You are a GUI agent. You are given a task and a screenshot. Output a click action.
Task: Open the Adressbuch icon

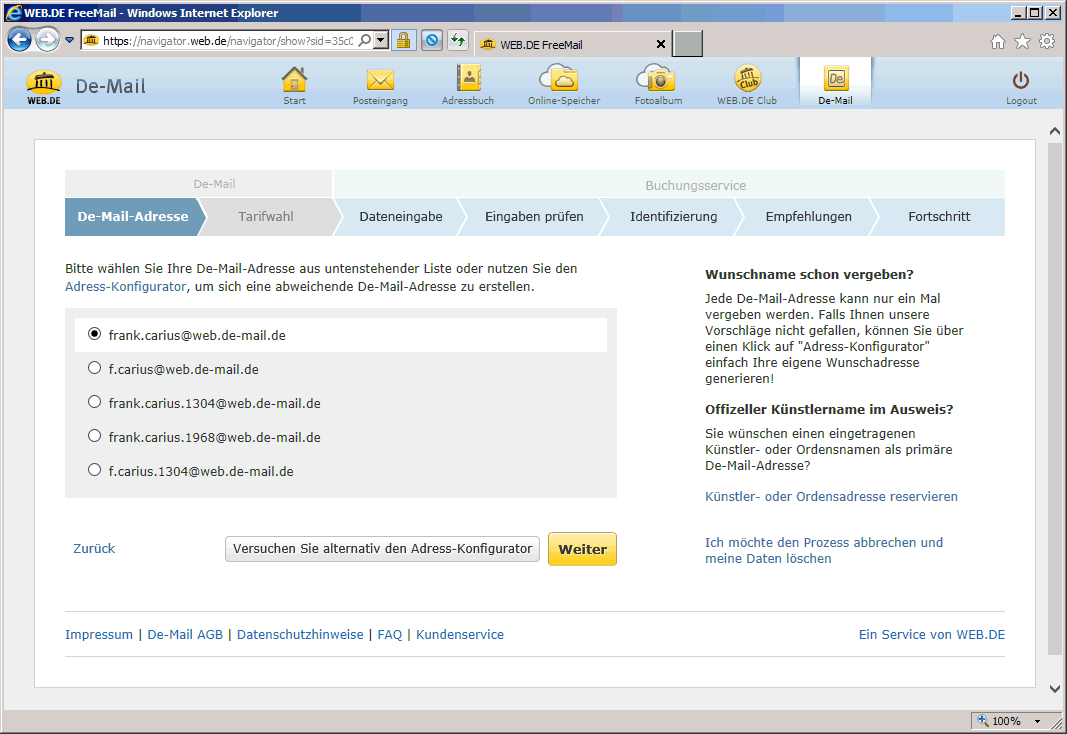coord(468,86)
